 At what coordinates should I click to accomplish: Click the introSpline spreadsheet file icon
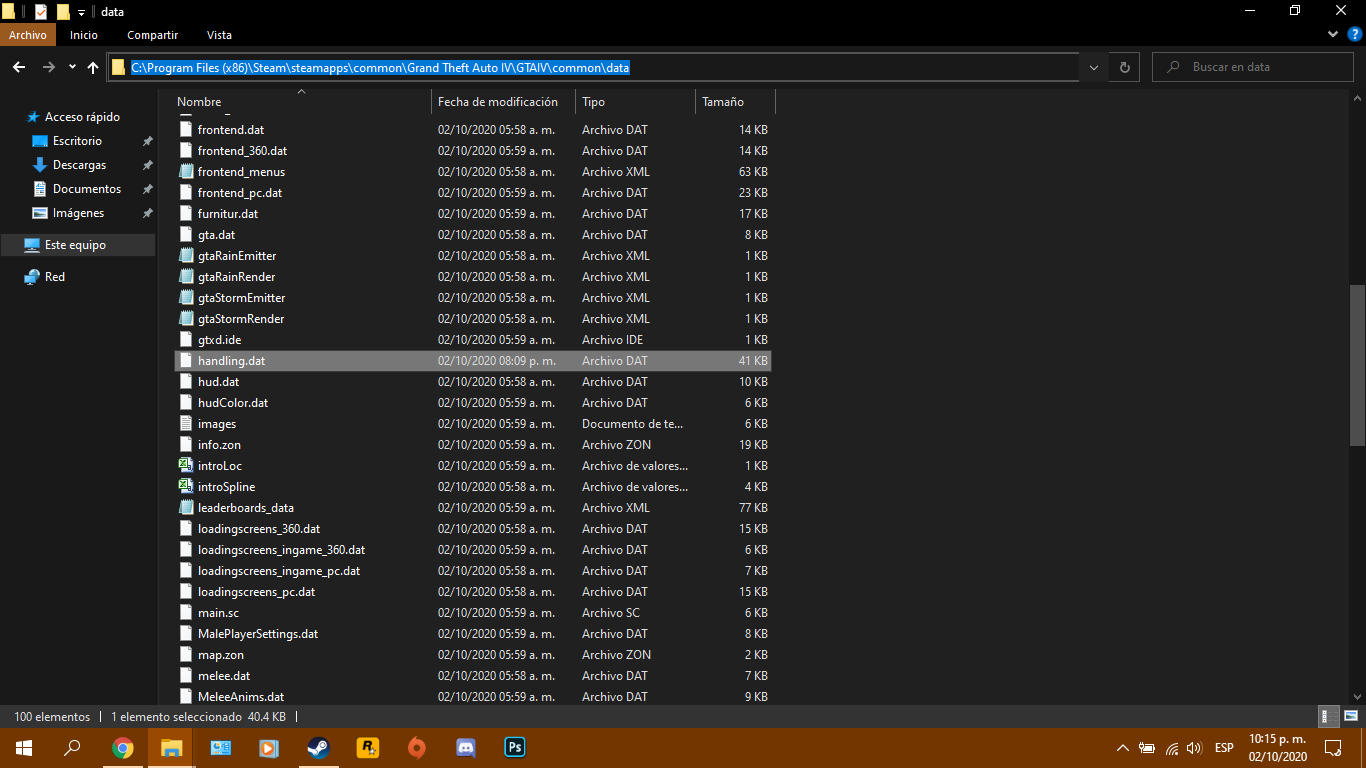coord(186,487)
